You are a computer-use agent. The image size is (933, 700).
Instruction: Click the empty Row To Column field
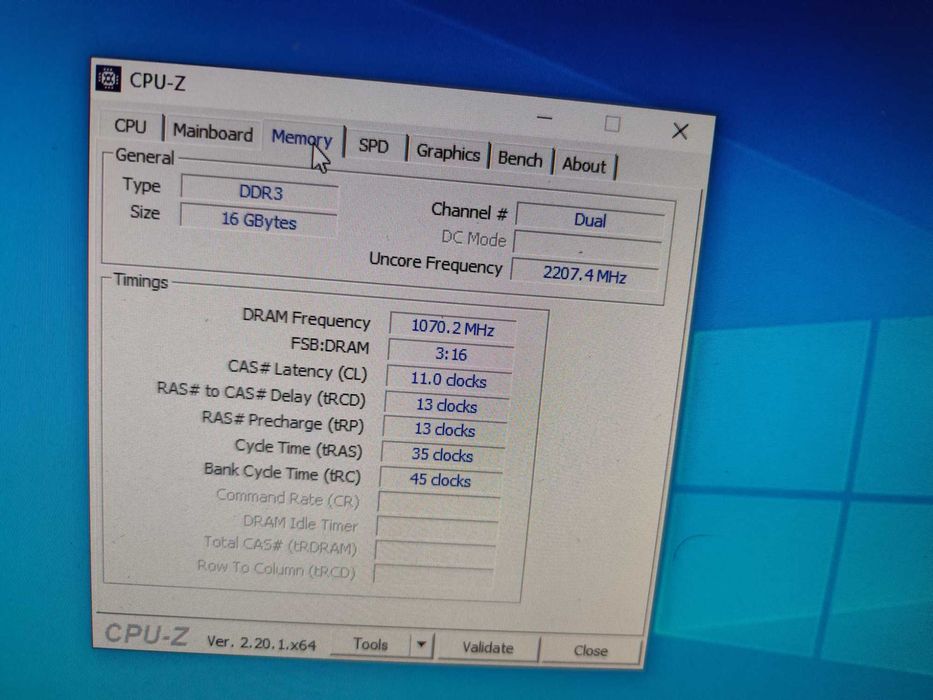coord(433,576)
